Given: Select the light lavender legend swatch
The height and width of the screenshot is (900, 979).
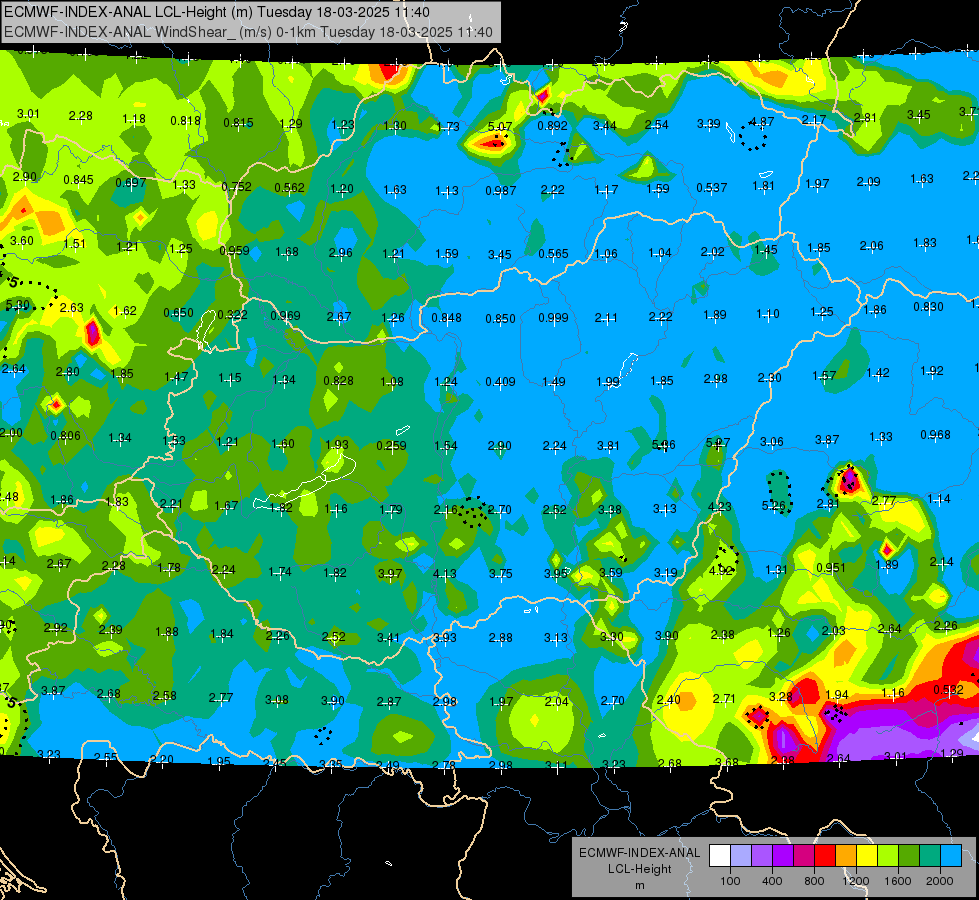Looking at the screenshot, I should 741,856.
